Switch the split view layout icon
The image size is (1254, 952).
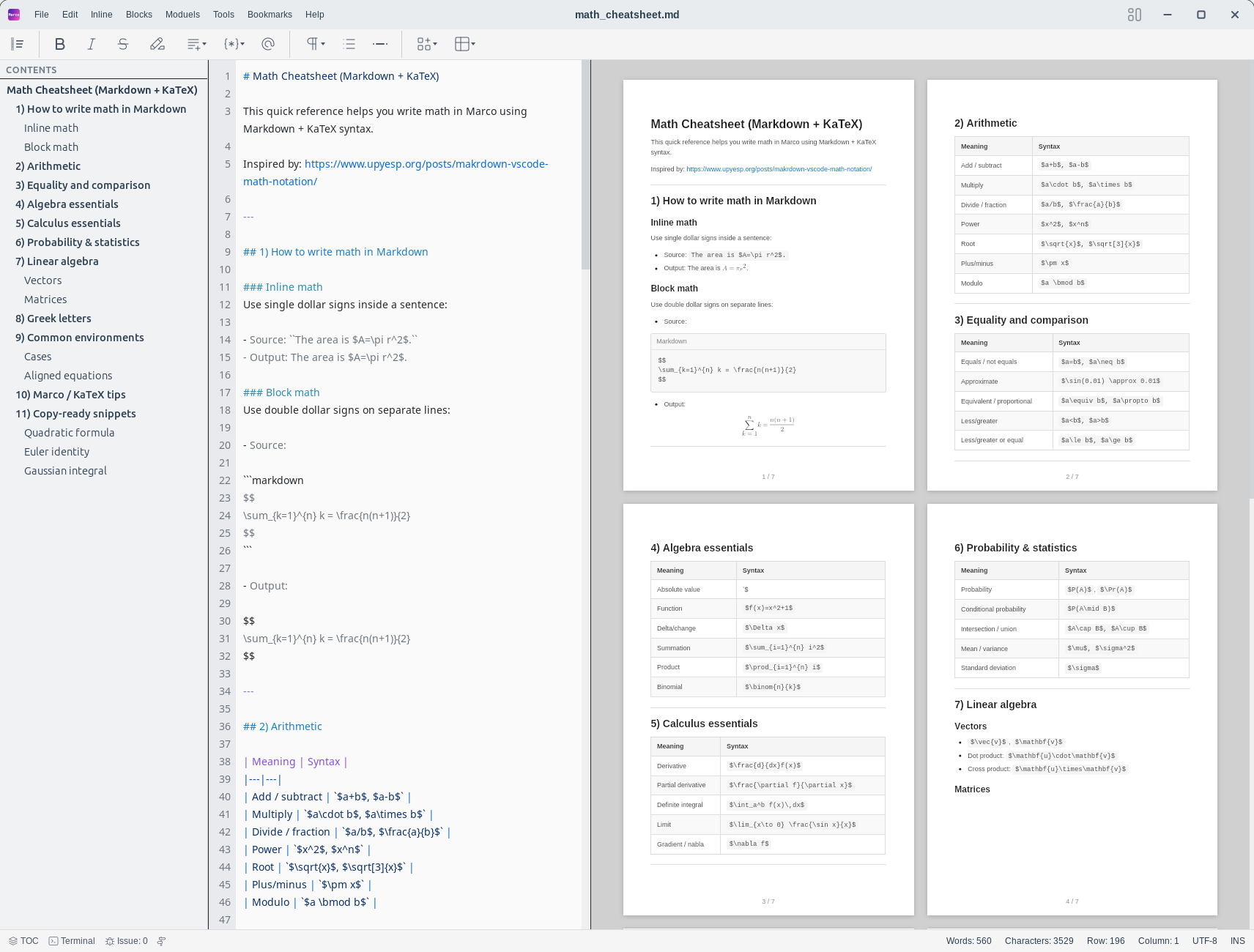1135,15
